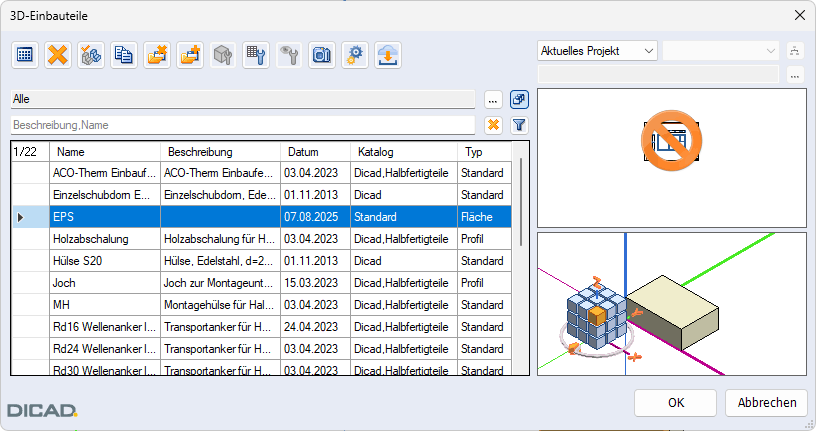This screenshot has height=431, width=816.
Task: Clear the search with the orange X
Action: pos(493,125)
